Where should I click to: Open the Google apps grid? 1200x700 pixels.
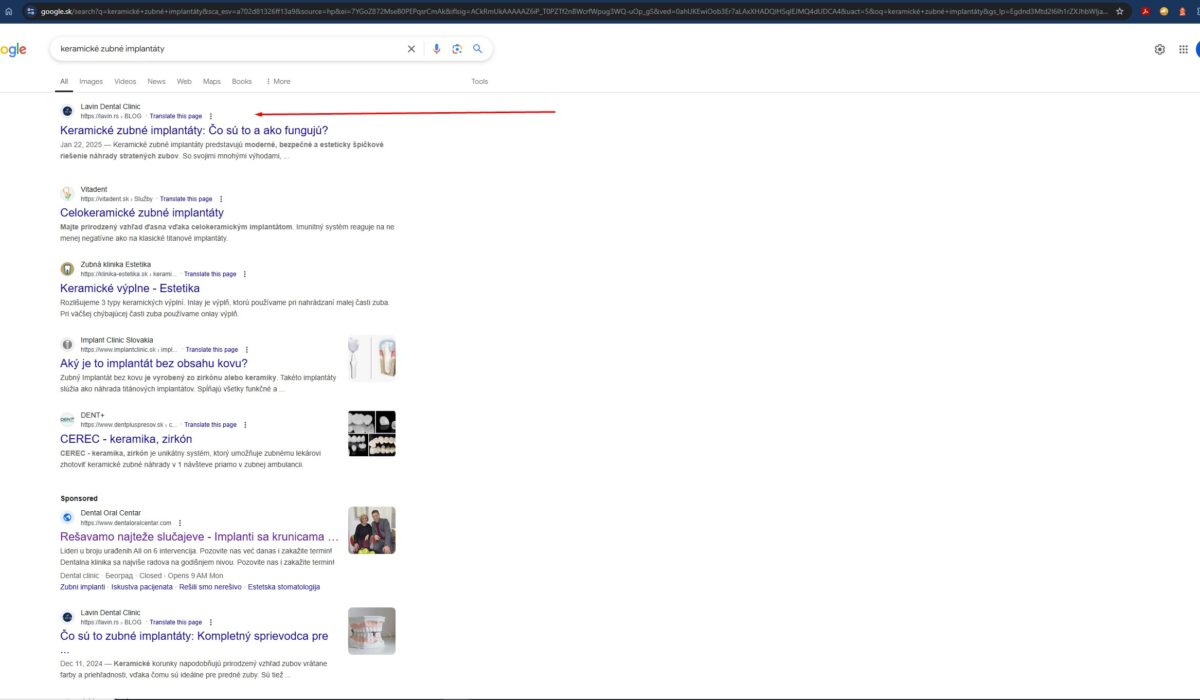pos(1183,49)
